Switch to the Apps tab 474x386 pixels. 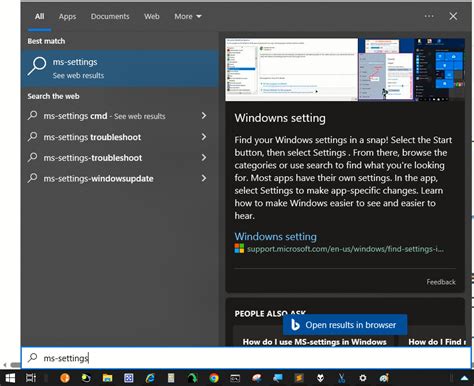click(x=67, y=16)
